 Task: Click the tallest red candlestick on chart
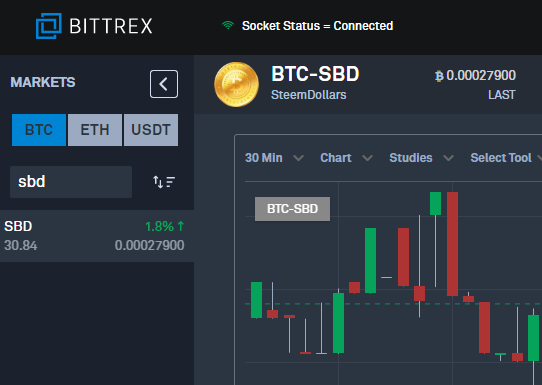point(452,244)
